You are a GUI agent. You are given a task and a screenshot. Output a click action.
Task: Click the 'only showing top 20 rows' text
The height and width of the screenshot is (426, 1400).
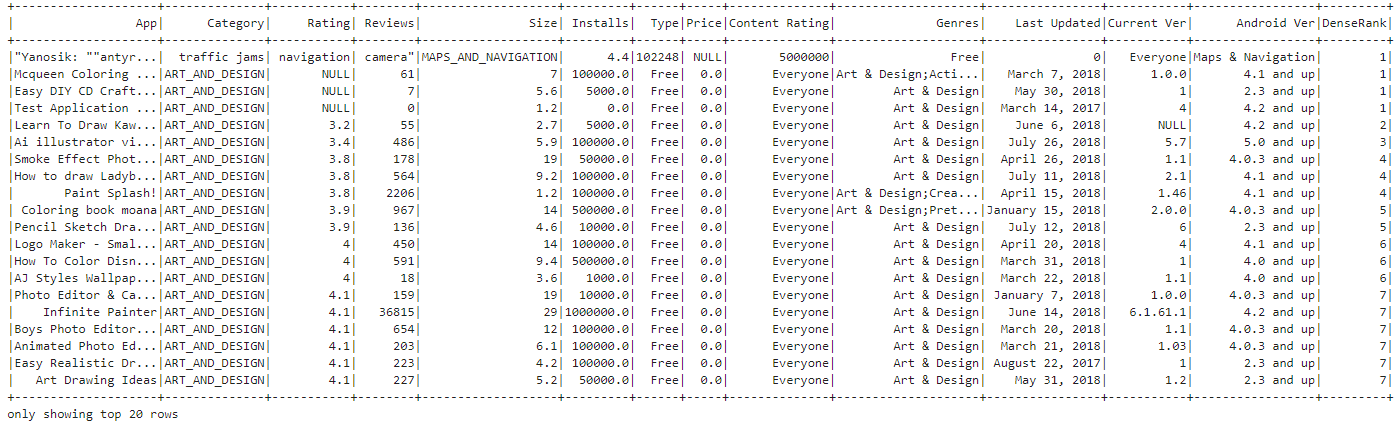click(92, 413)
